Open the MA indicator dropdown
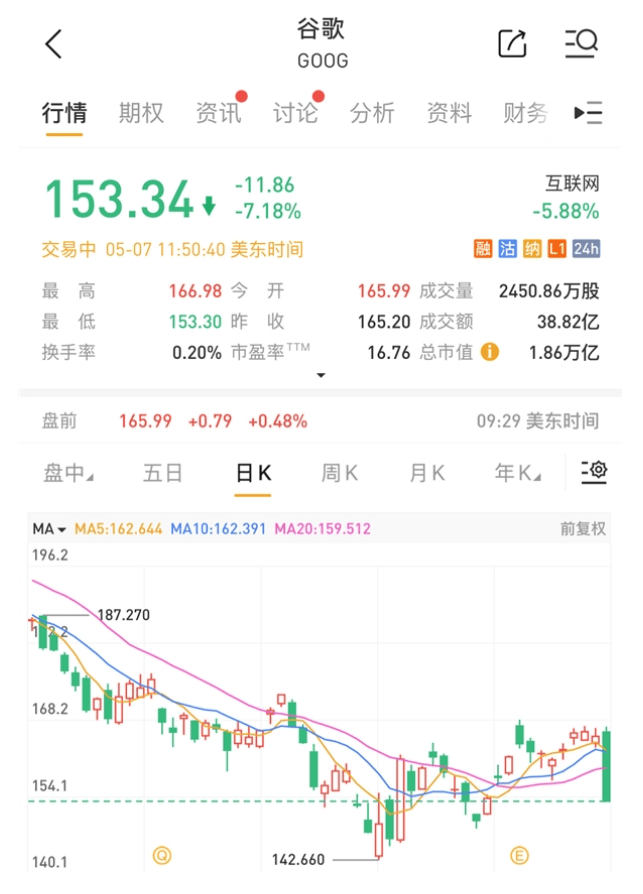Screen dimensions: 643x894 pos(49,529)
